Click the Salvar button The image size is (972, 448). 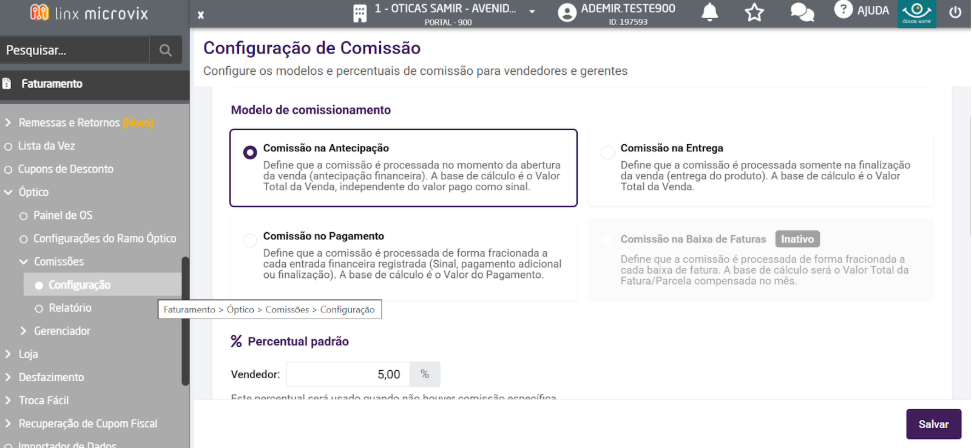pos(934,424)
